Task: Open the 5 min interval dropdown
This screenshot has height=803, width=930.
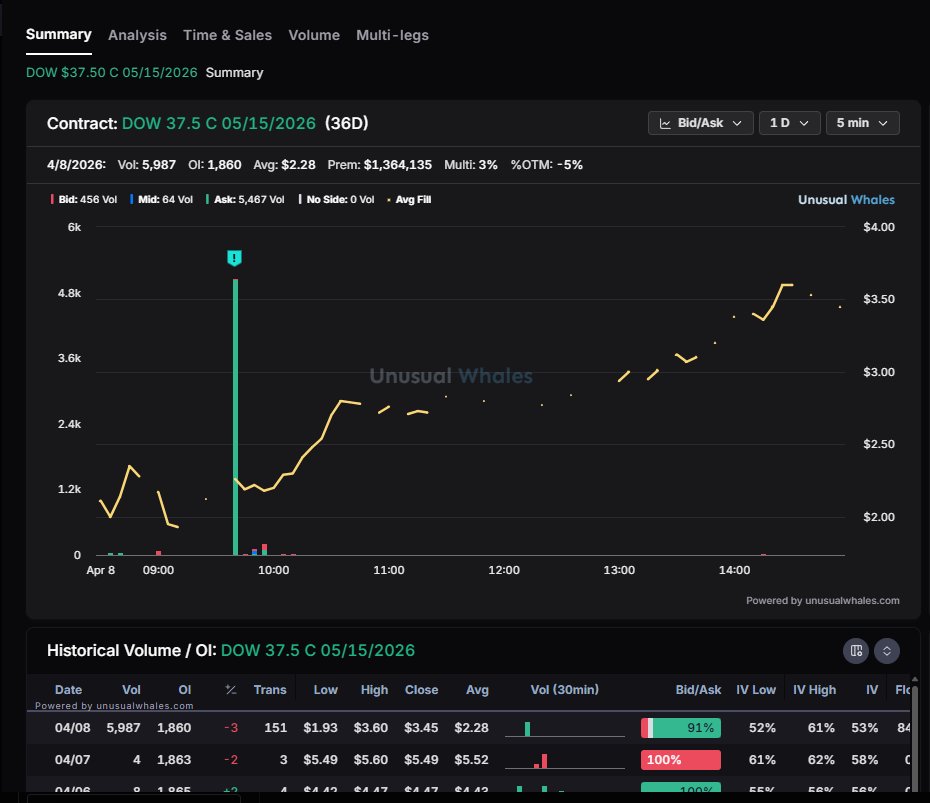Action: pos(862,123)
